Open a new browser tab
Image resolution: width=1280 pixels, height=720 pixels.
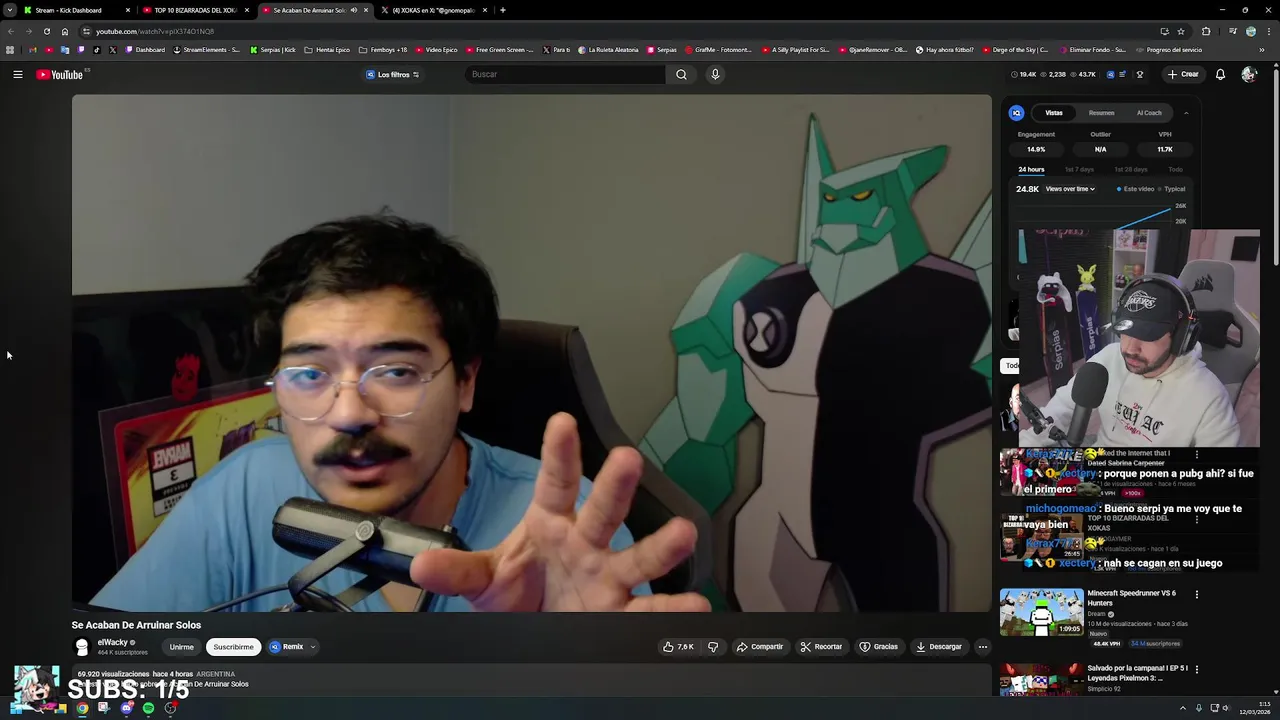tap(502, 10)
